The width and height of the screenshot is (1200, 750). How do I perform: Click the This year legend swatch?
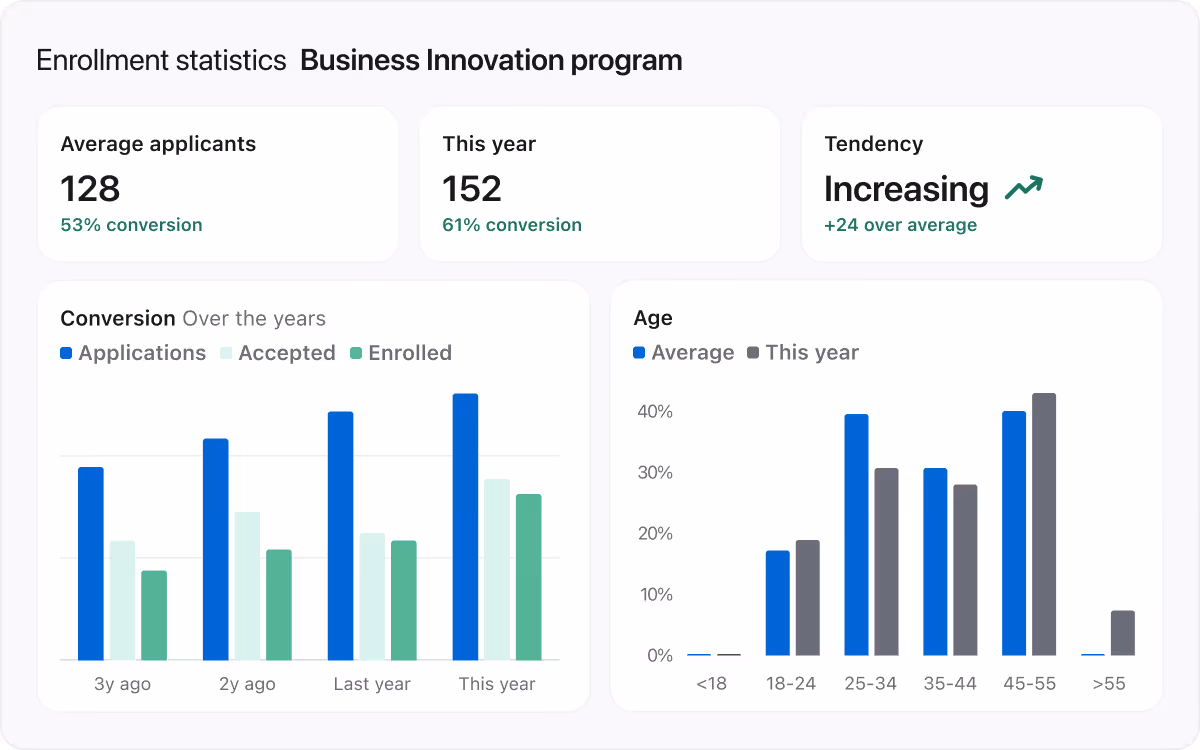[x=754, y=353]
